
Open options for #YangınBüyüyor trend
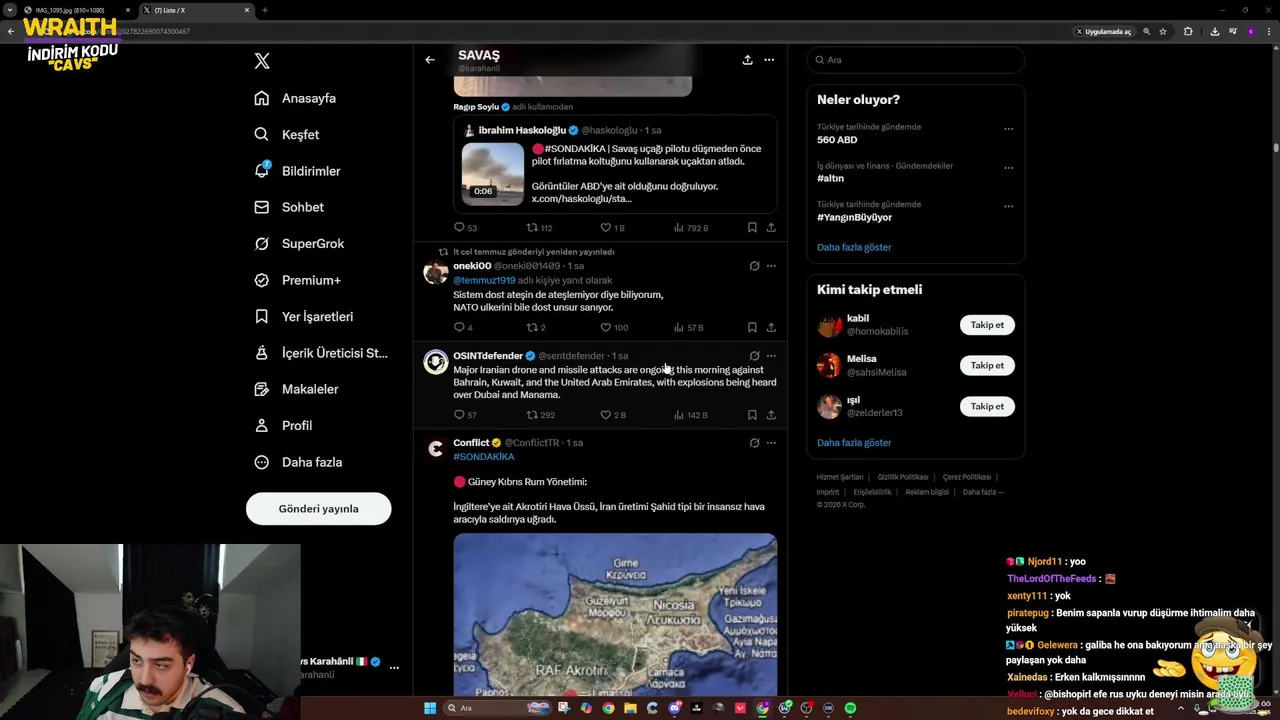point(1008,206)
